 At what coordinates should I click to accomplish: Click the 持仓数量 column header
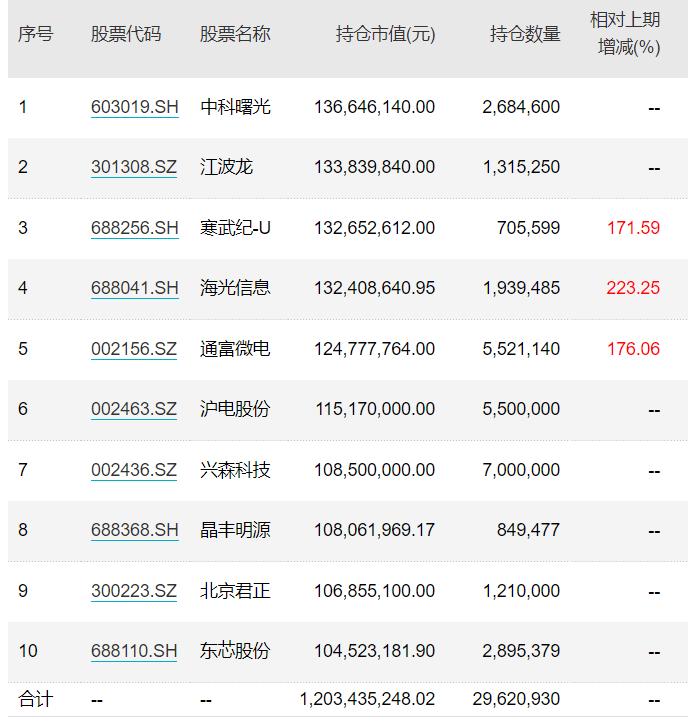click(x=525, y=34)
